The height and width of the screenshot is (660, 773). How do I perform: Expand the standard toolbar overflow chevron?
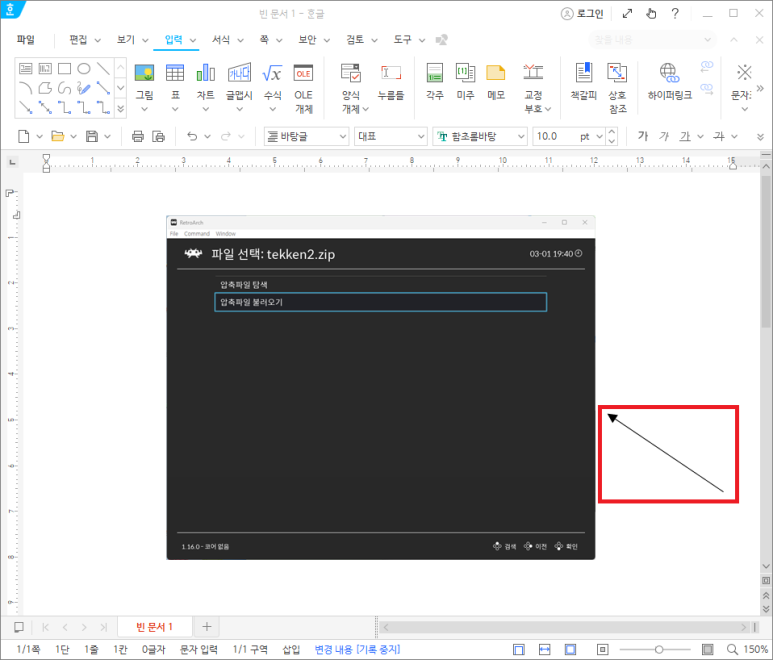760,137
